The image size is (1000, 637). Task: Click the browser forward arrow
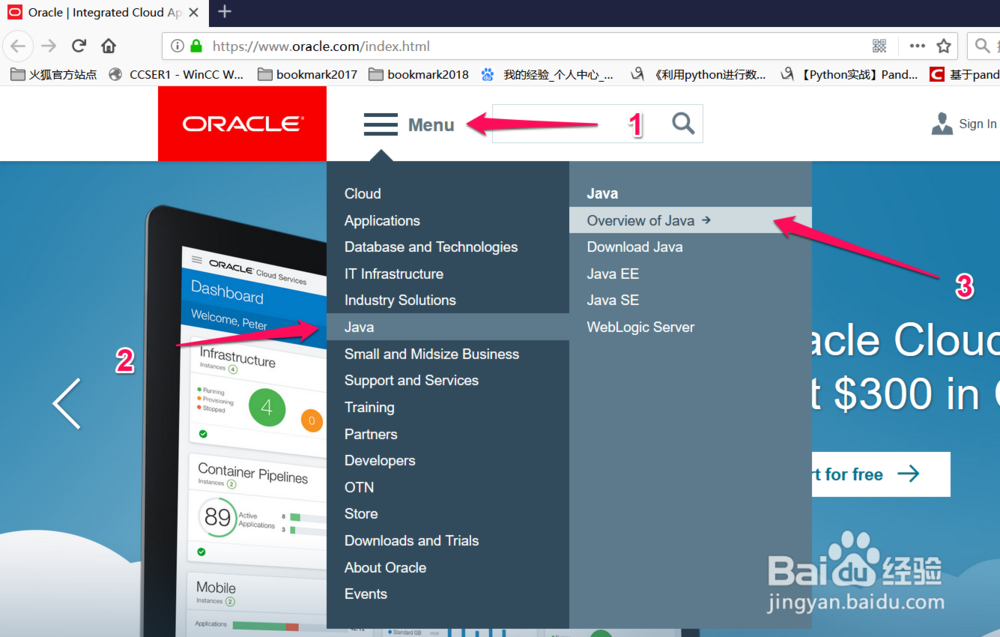(48, 46)
